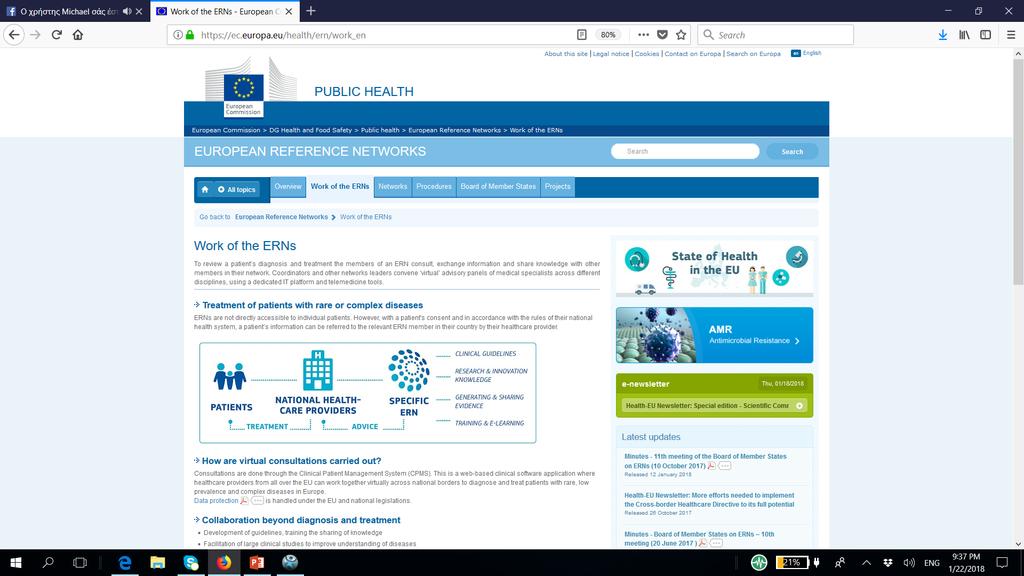Open the About this site link
This screenshot has height=576, width=1024.
(x=566, y=54)
